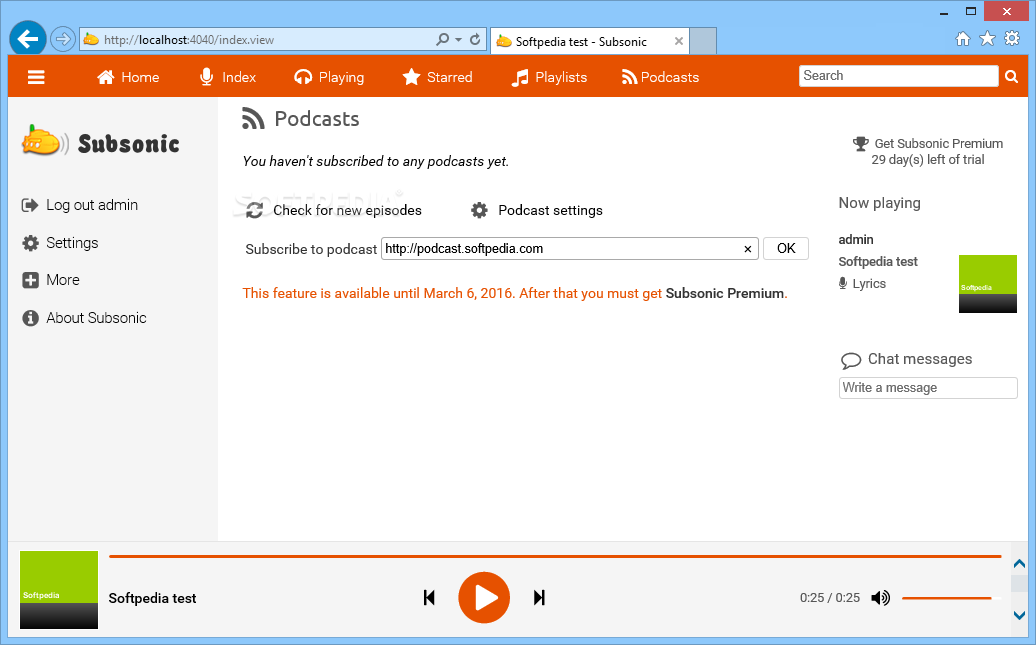This screenshot has width=1036, height=645.
Task: Click the star icon beside Starred
Action: pos(411,77)
